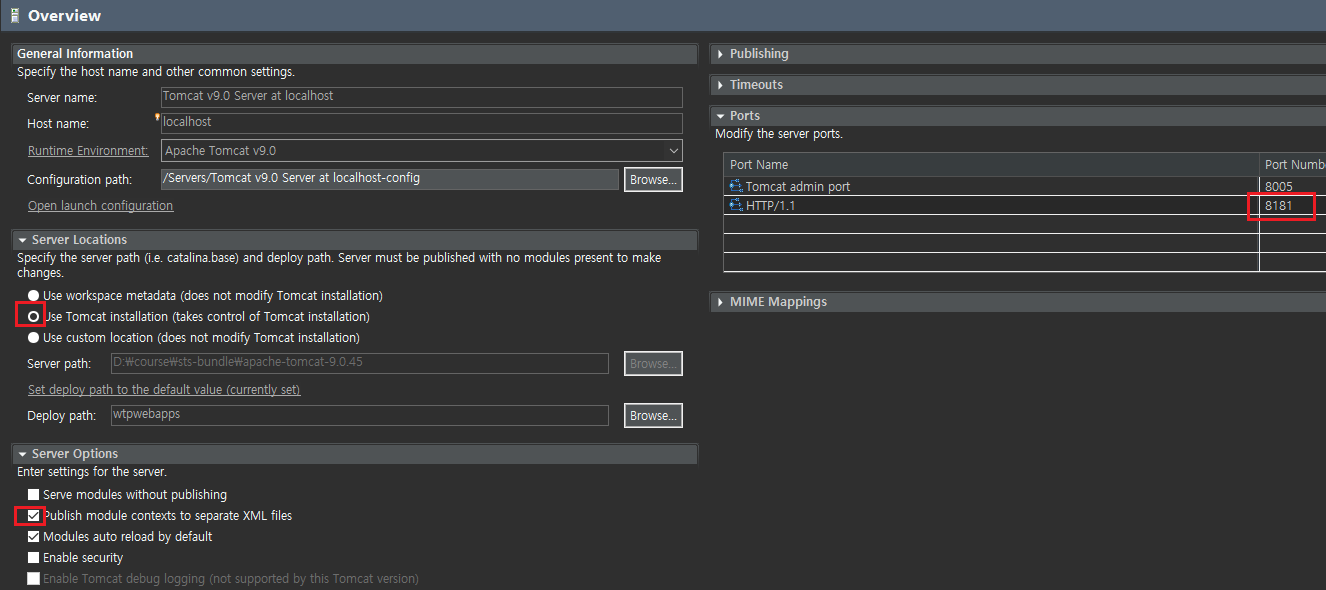Viewport: 1326px width, 590px height.
Task: Open launch configuration link
Action: click(x=100, y=205)
